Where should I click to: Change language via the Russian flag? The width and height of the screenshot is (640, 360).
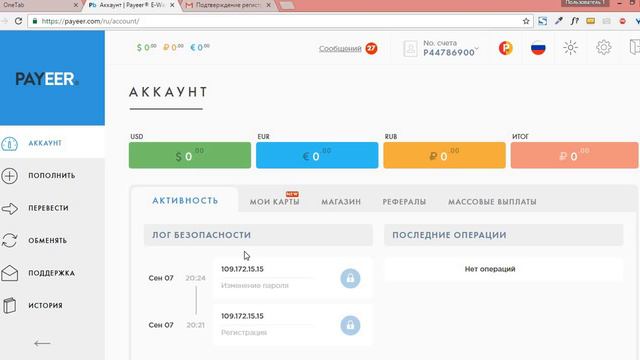coord(538,49)
